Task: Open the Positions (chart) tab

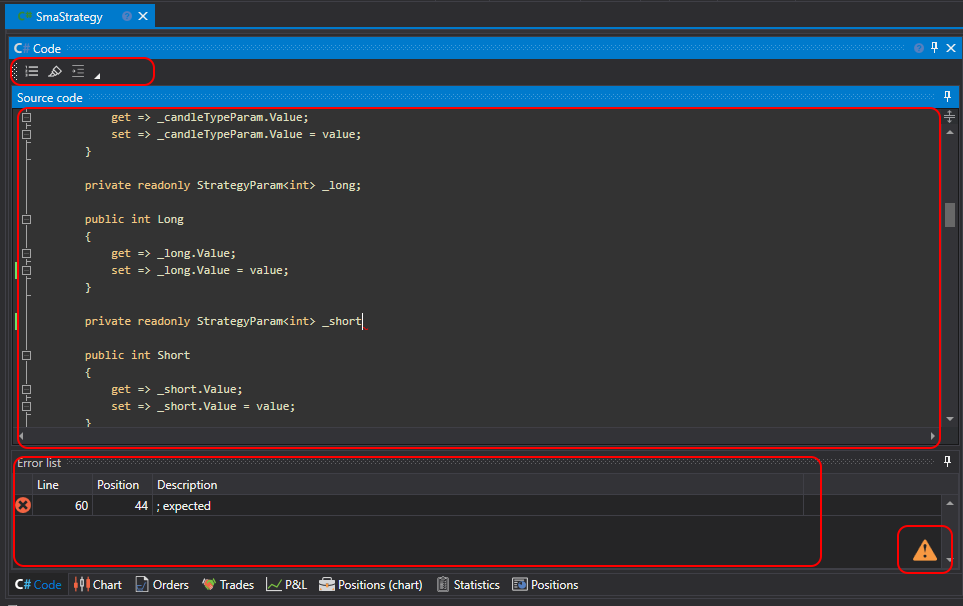Action: tap(370, 585)
